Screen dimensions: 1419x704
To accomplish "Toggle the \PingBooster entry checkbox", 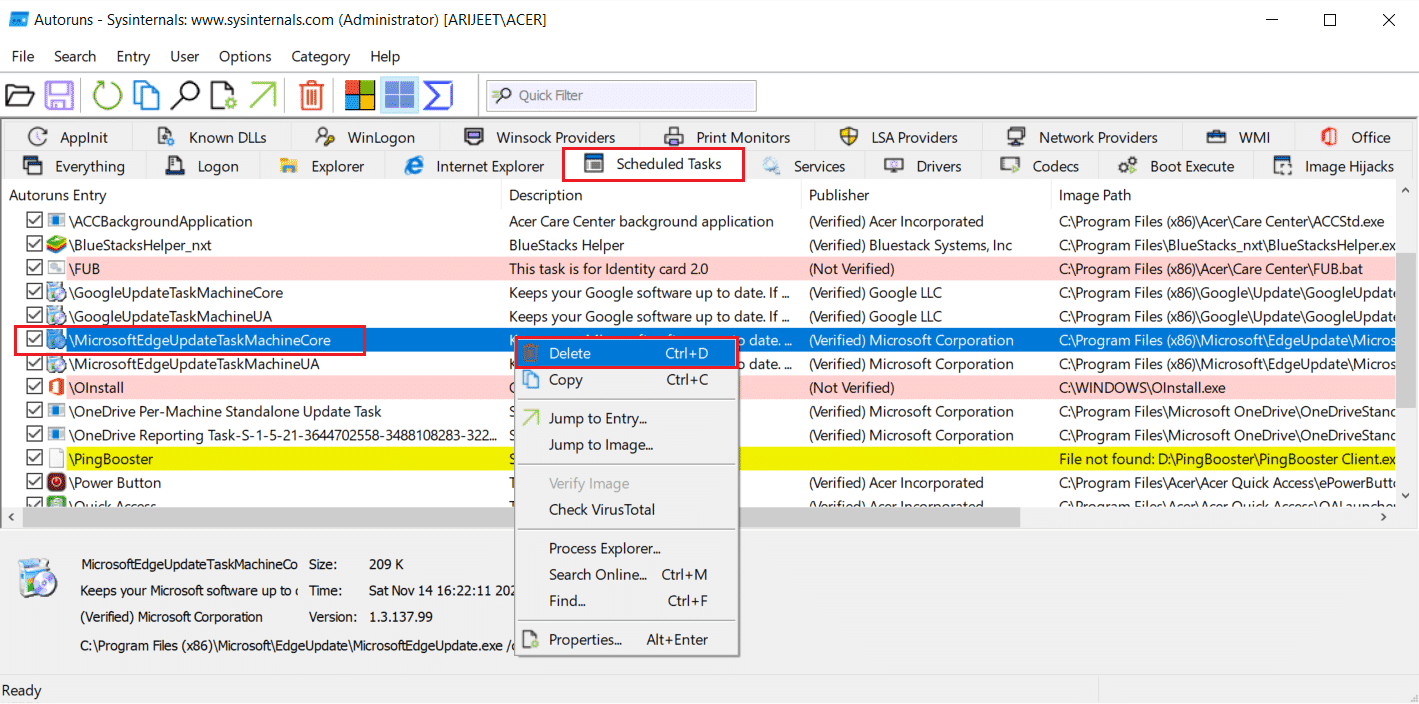I will point(35,459).
